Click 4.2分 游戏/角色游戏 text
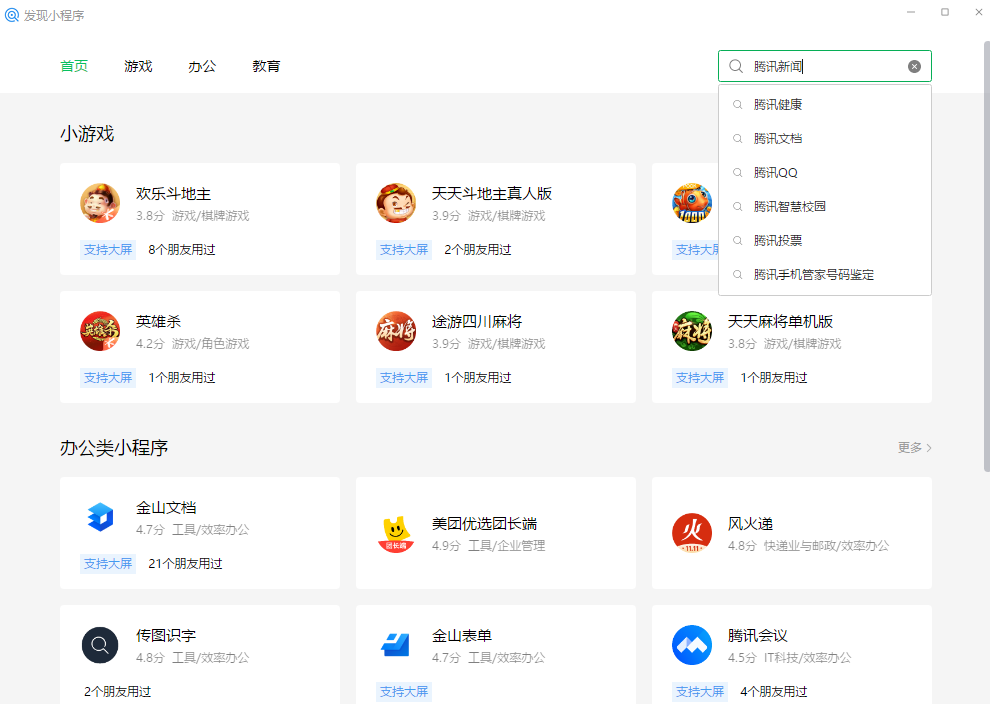Image resolution: width=990 pixels, height=704 pixels. click(x=193, y=343)
